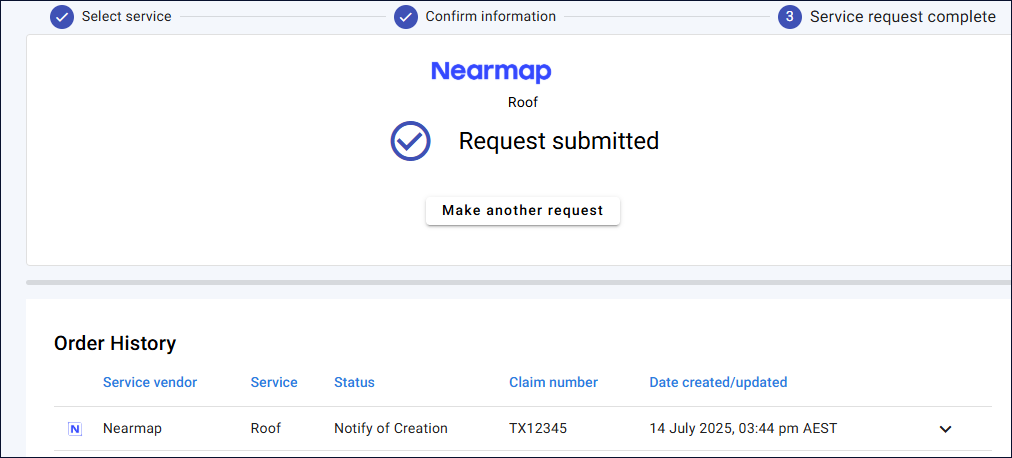Expand the Nearmap order history row chevron
Viewport: 1012px width, 458px height.
click(x=946, y=429)
